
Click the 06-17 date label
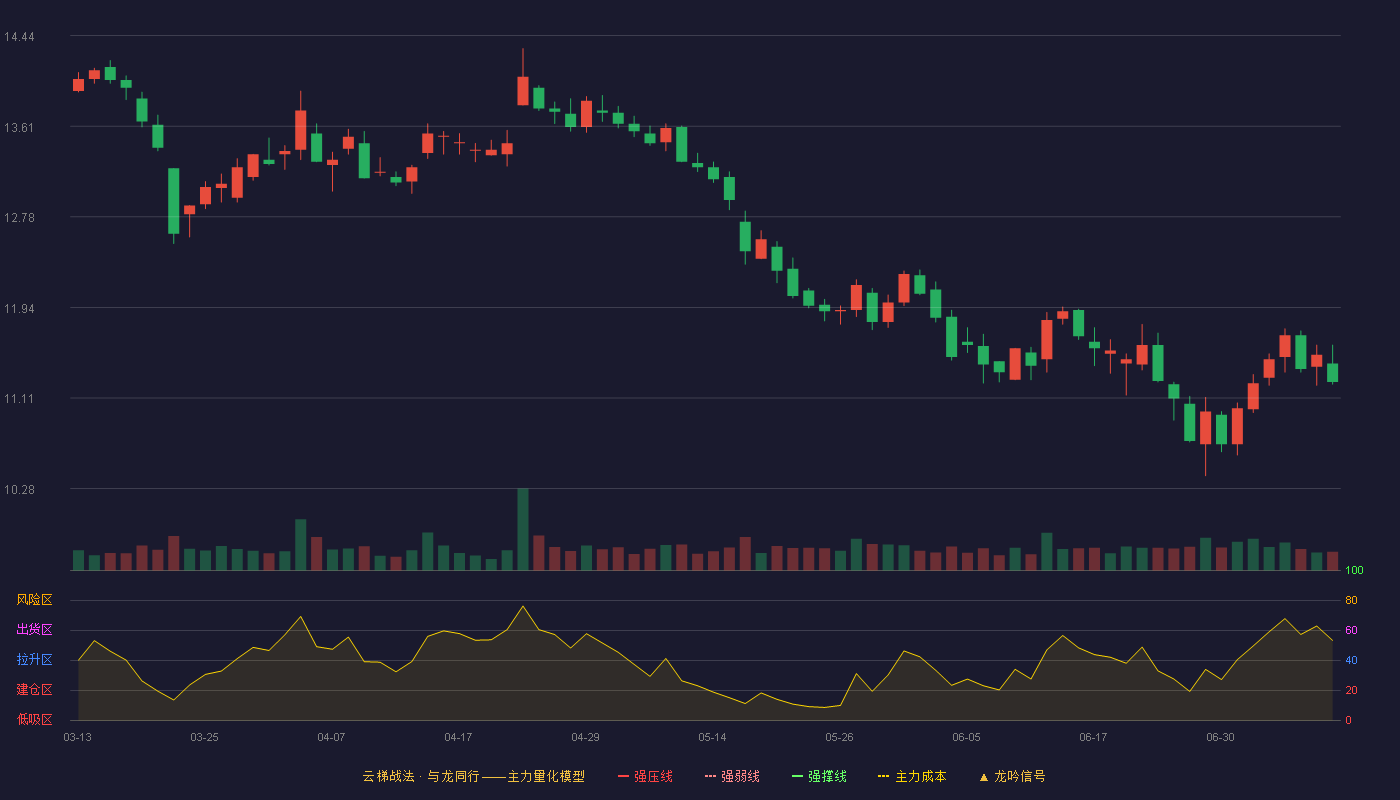point(1093,737)
